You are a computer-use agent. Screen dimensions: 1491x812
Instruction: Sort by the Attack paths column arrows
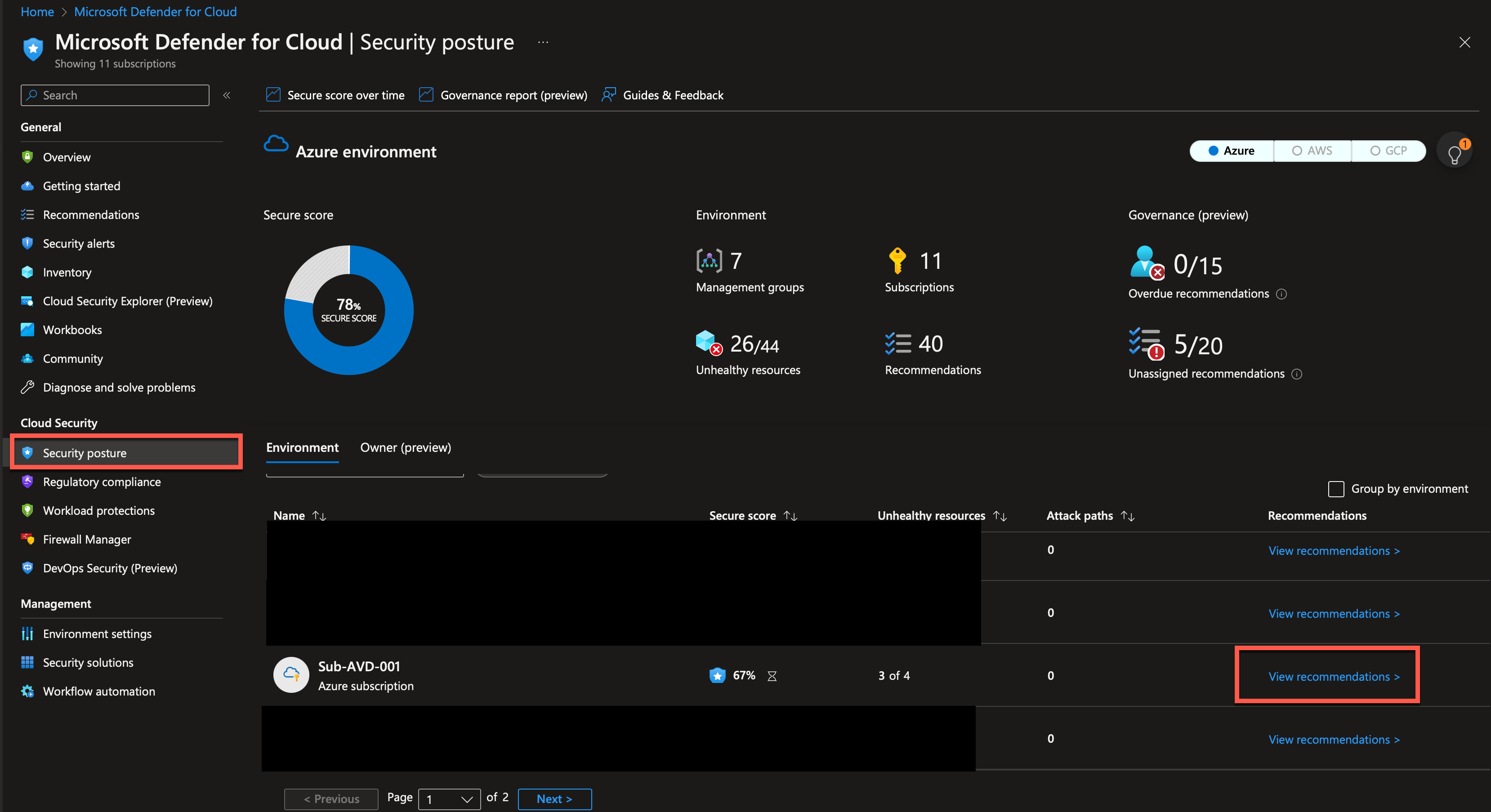click(x=1127, y=516)
